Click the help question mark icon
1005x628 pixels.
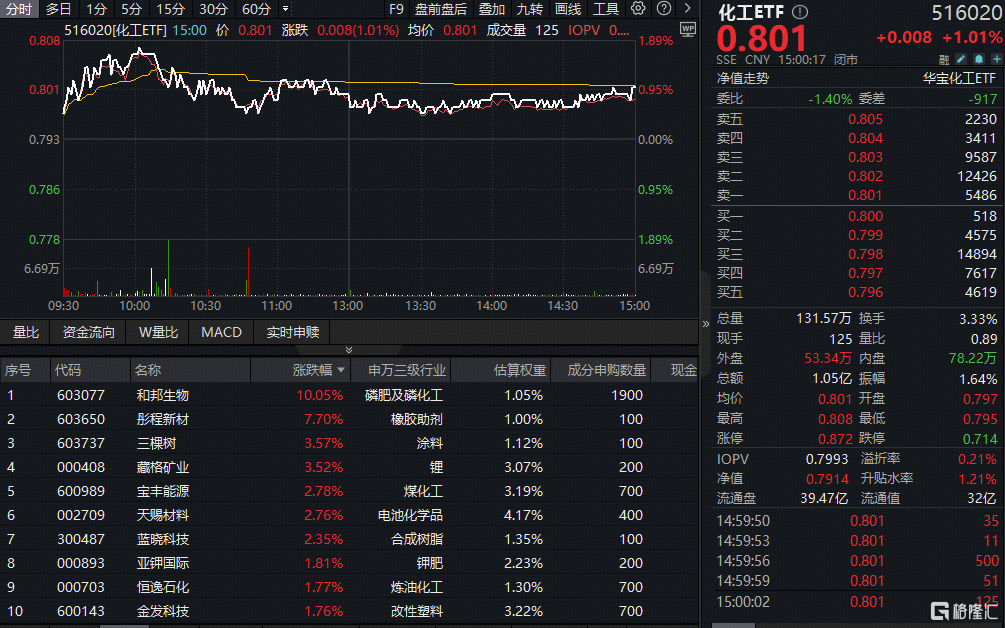(665, 9)
